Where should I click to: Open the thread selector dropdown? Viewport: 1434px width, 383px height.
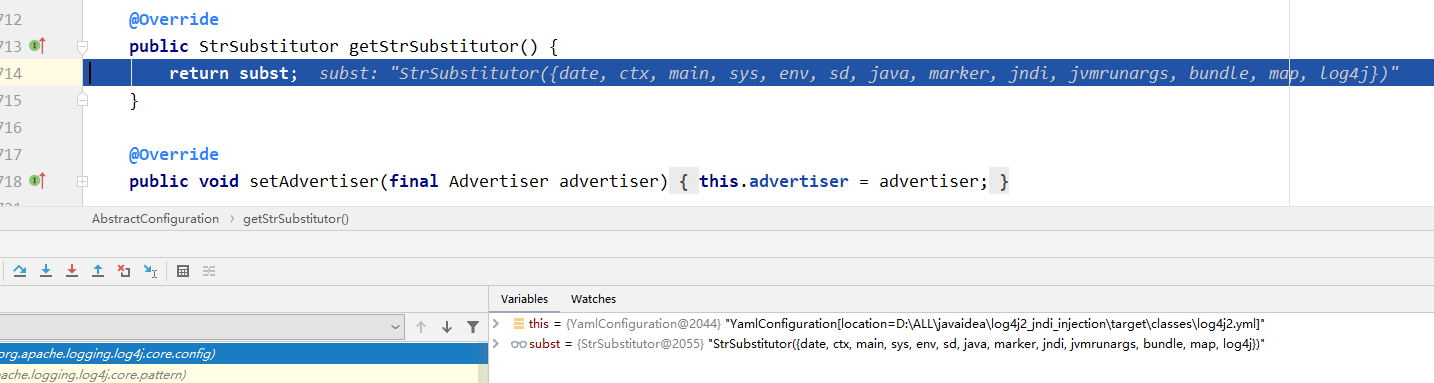pyautogui.click(x=201, y=327)
